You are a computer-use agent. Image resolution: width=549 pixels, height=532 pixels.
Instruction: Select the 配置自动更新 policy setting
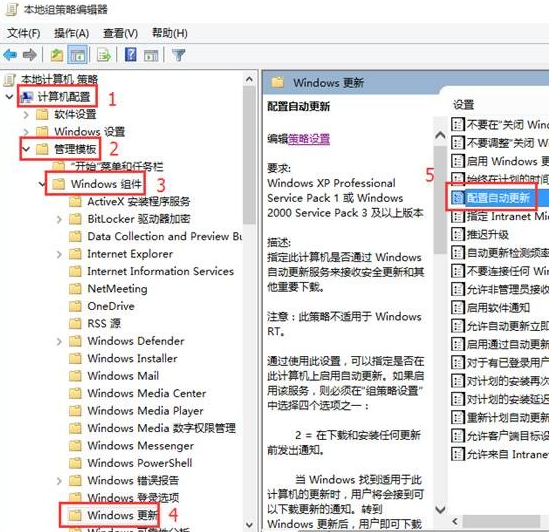498,198
